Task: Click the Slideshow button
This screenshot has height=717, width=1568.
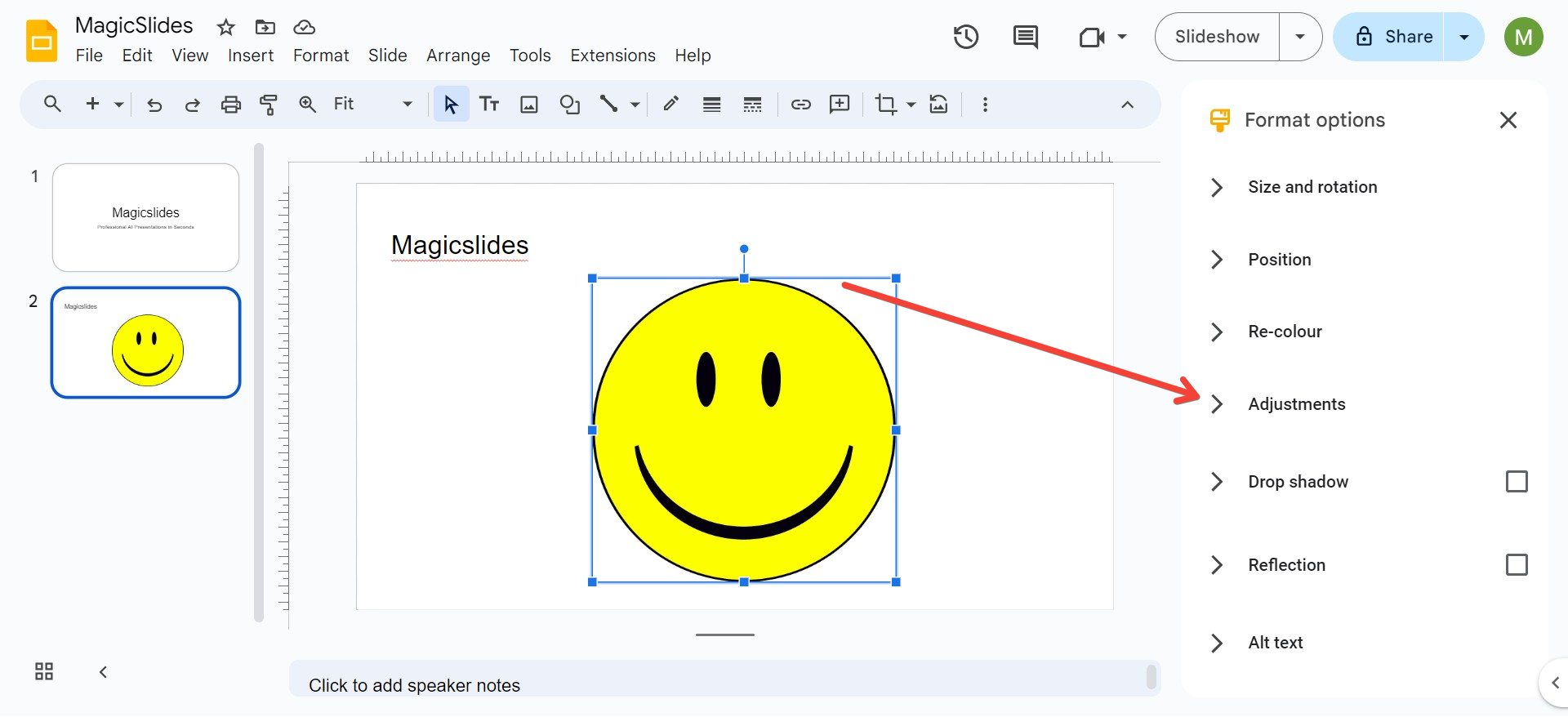Action: tap(1217, 37)
